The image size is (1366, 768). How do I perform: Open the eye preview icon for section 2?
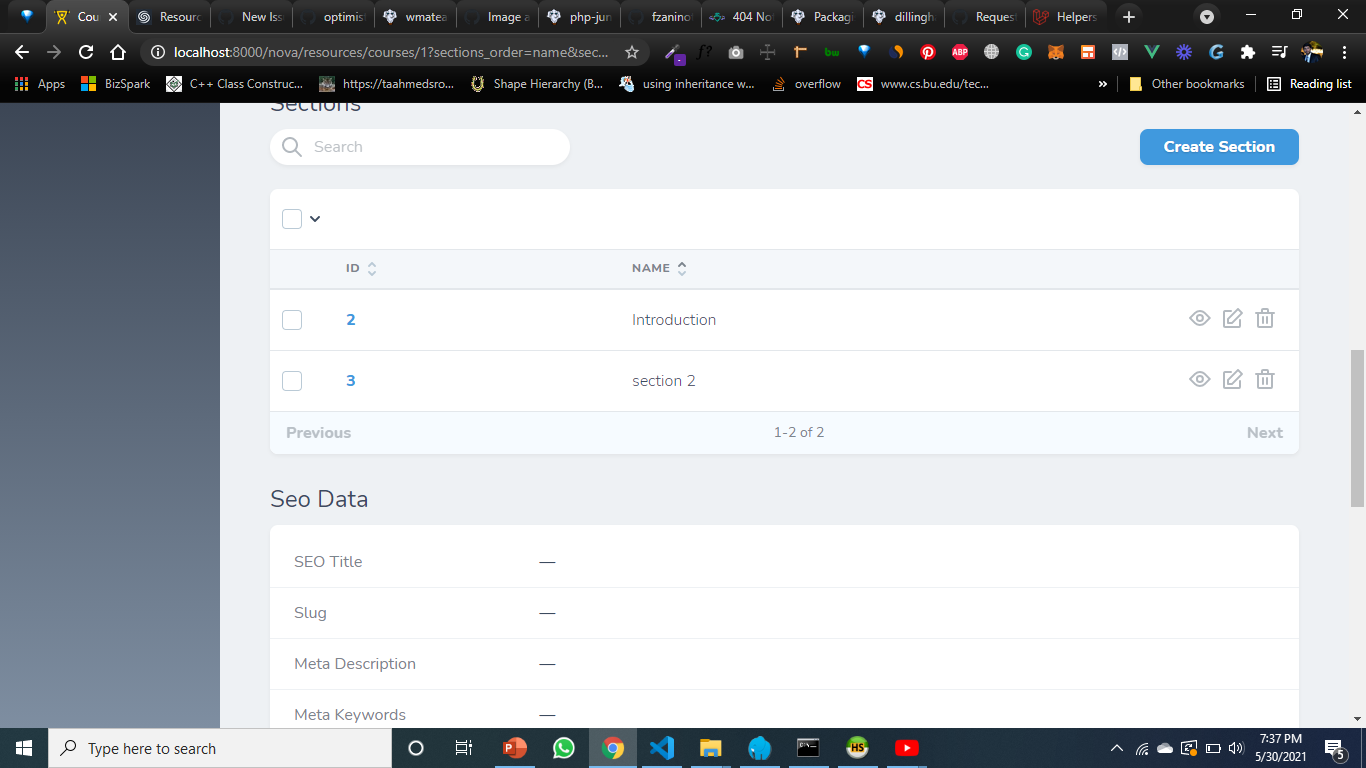pos(1199,380)
